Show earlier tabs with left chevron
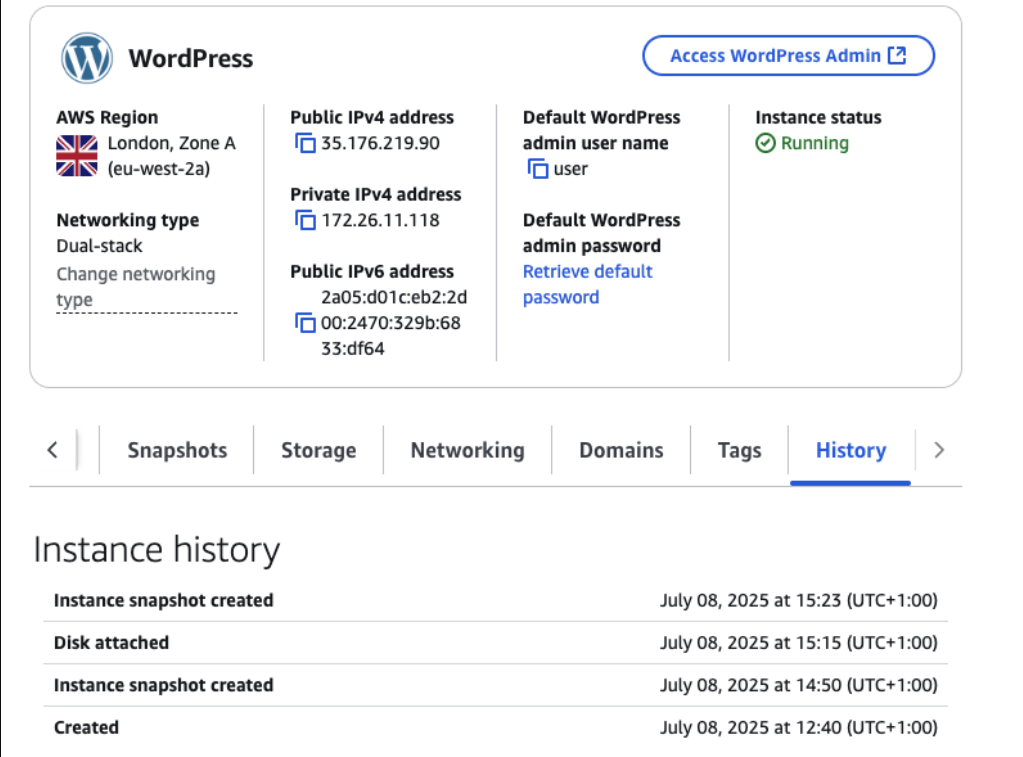The image size is (1023, 757). click(x=53, y=450)
